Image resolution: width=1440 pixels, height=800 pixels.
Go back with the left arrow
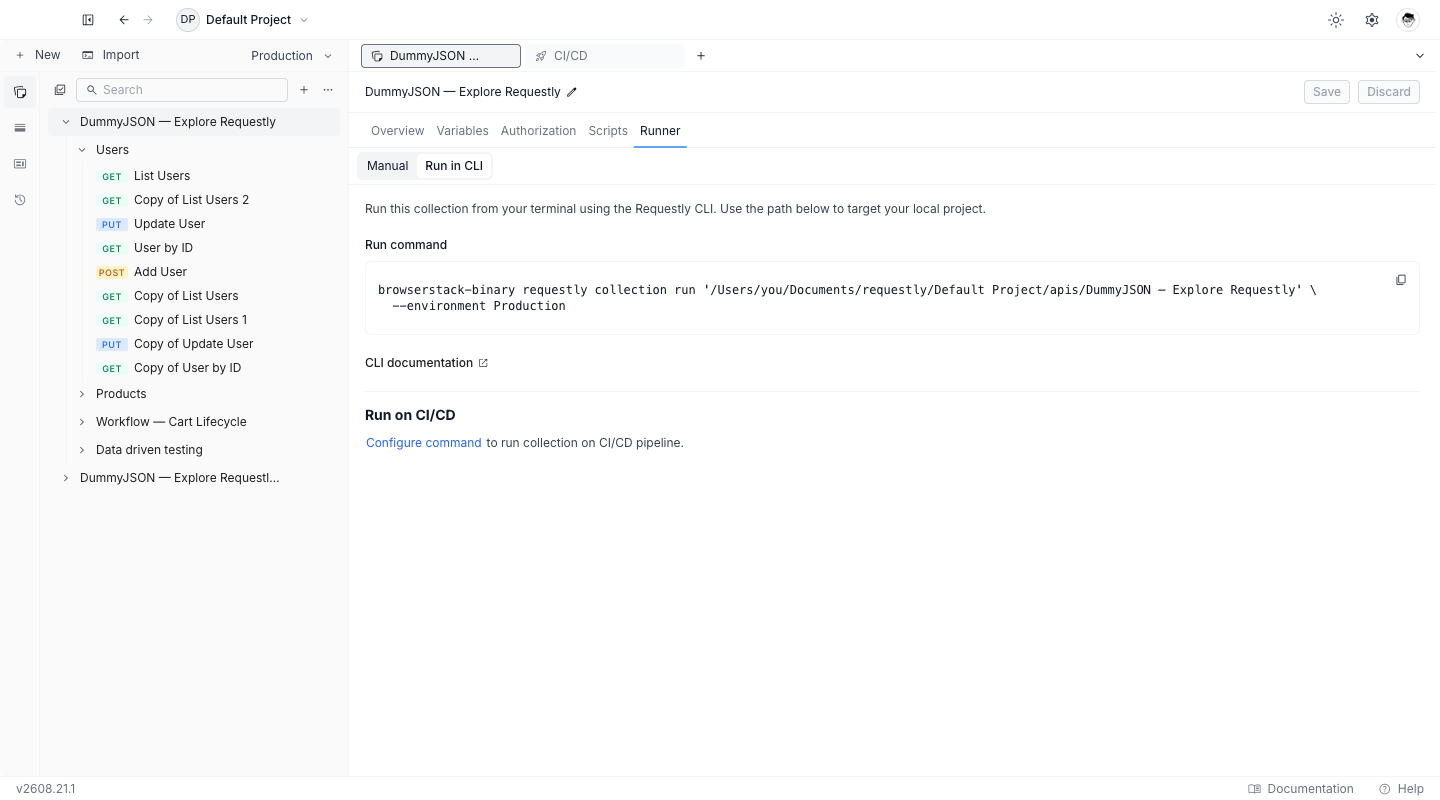coord(124,20)
